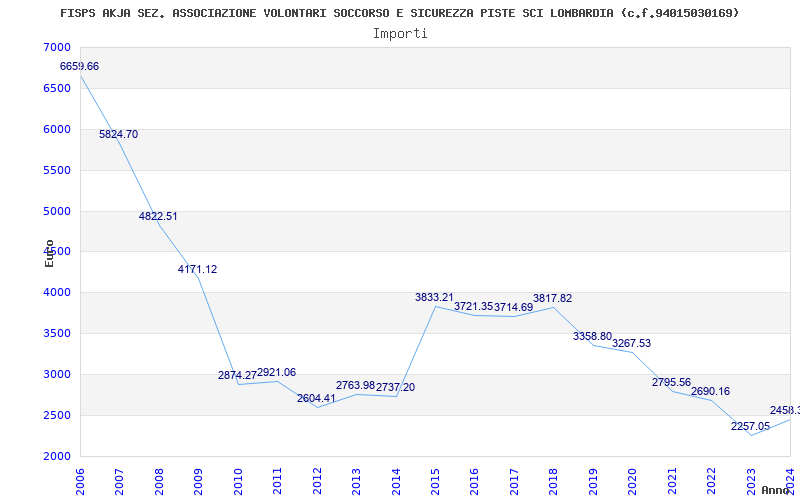Click the 5500 y-axis tick label
This screenshot has width=800, height=500.
57,170
